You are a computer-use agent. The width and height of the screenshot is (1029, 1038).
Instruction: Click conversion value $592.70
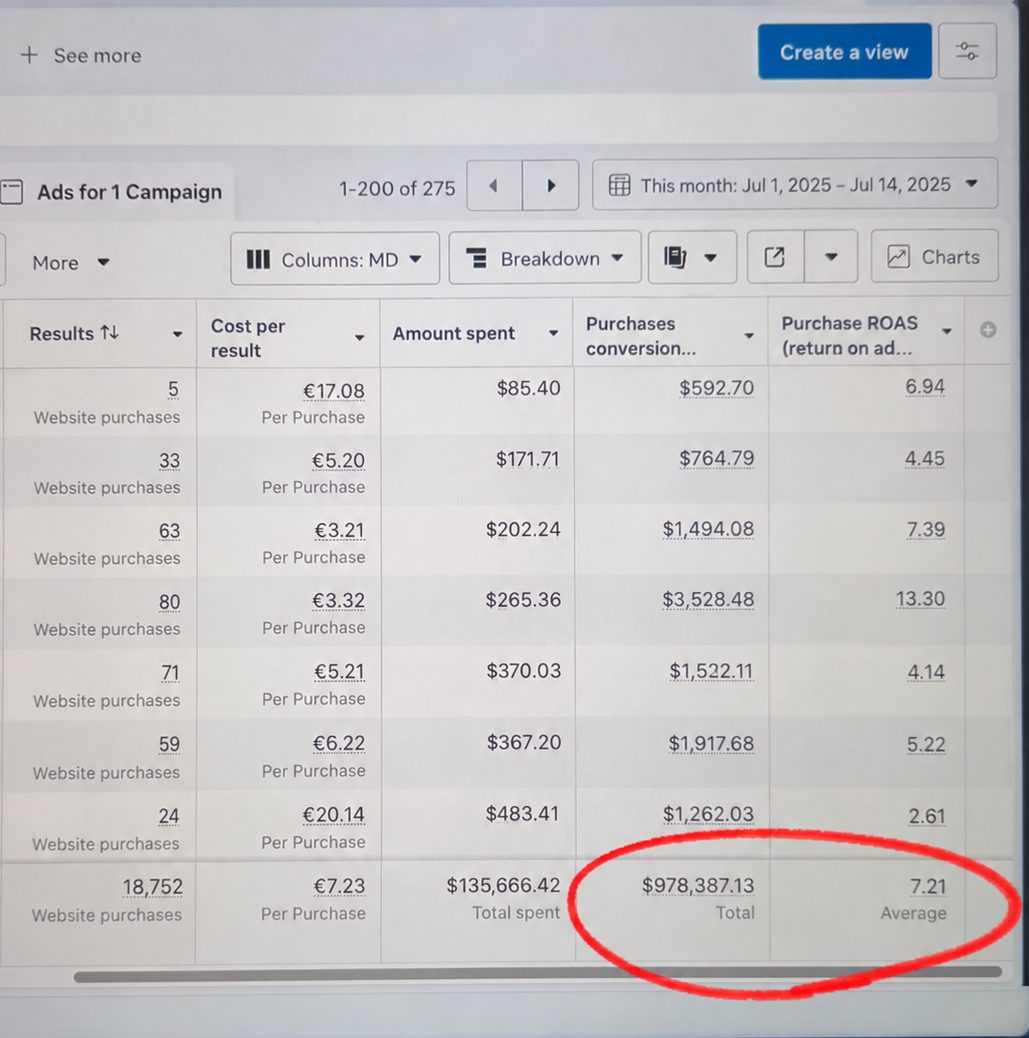pyautogui.click(x=716, y=387)
